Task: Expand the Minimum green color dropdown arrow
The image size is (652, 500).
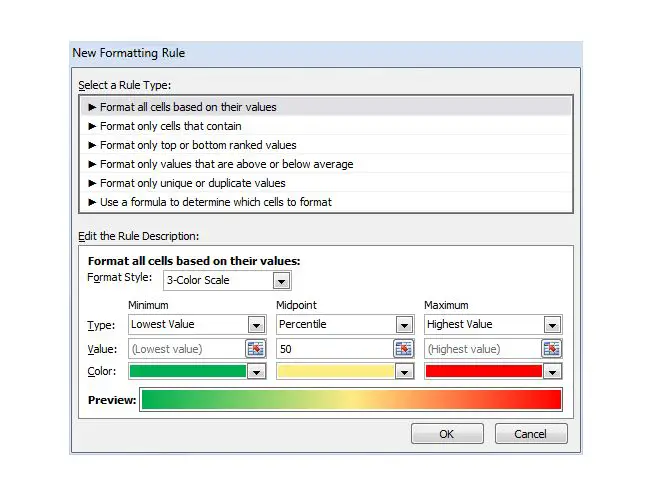Action: click(x=256, y=371)
